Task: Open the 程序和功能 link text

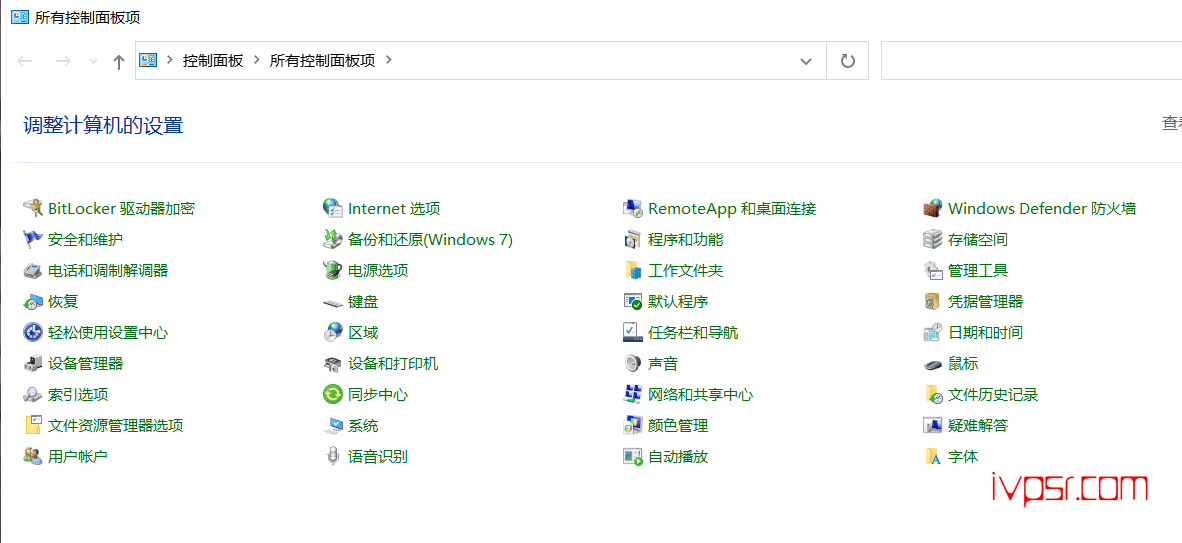Action: point(686,240)
